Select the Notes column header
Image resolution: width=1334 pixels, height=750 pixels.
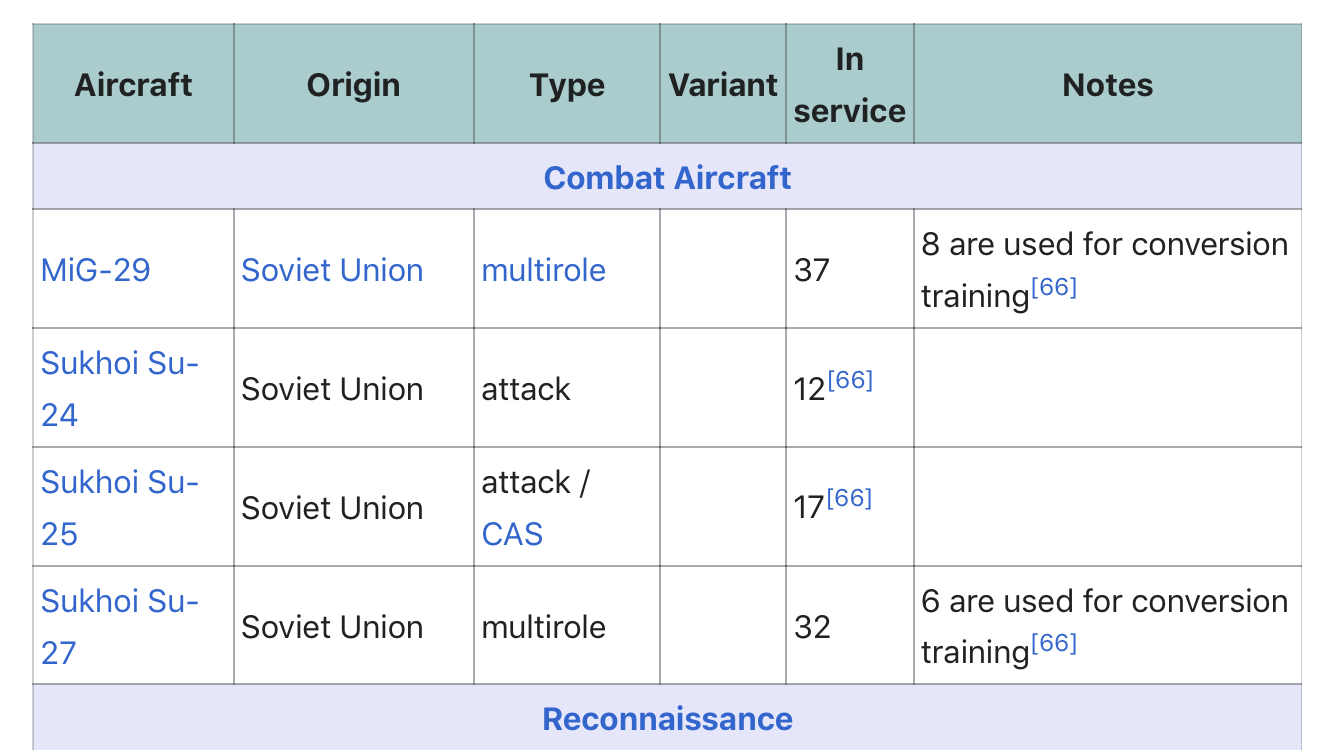(x=1108, y=85)
